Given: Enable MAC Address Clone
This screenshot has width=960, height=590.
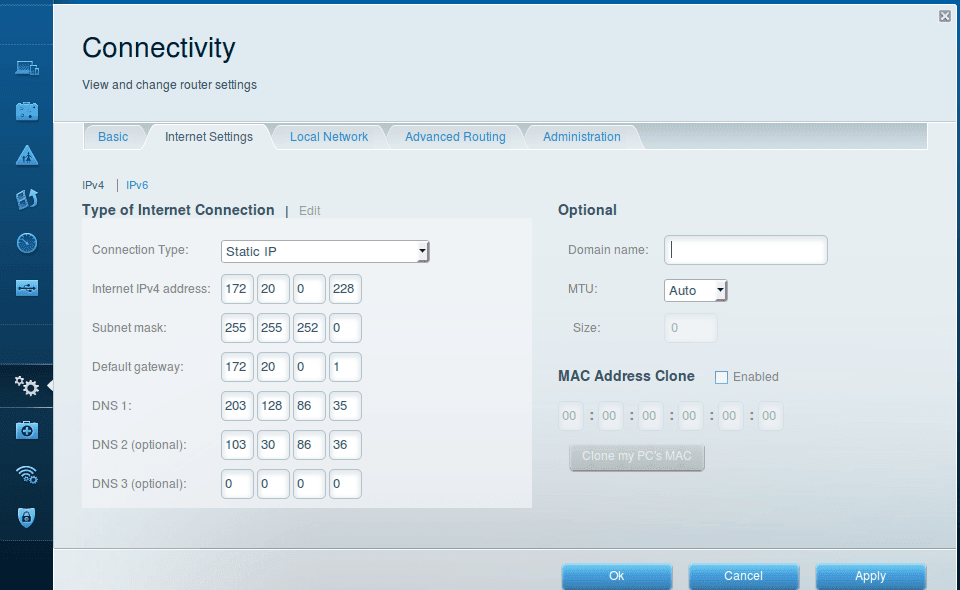Looking at the screenshot, I should [721, 377].
